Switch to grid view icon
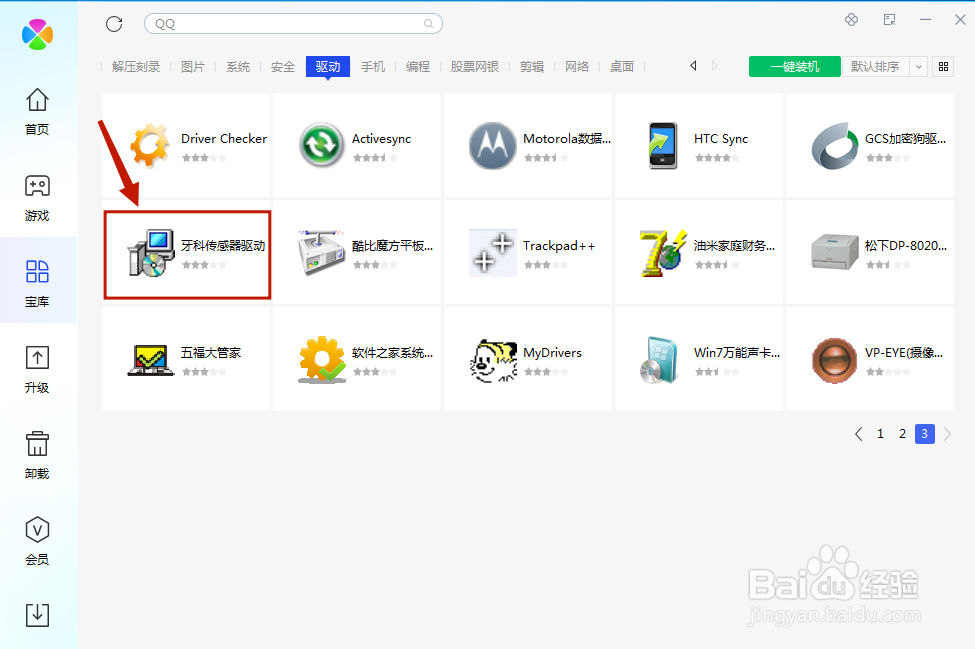975x649 pixels. coord(943,67)
